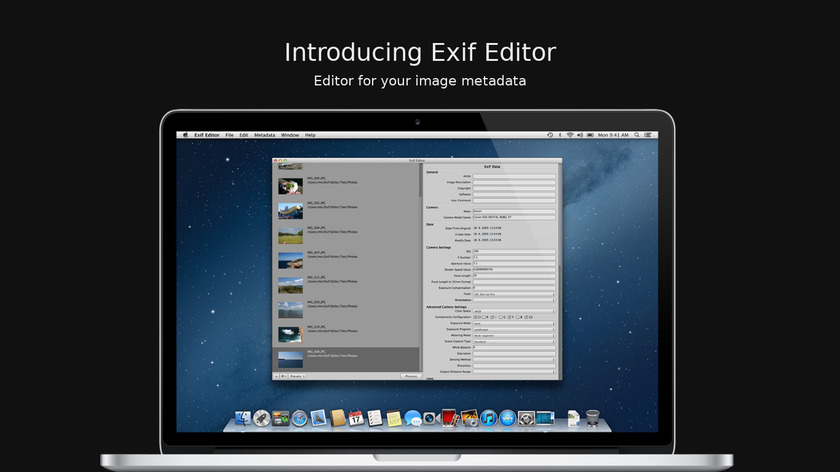This screenshot has height=472, width=840.
Task: Open the Presets popup below photo list
Action: pyautogui.click(x=298, y=376)
